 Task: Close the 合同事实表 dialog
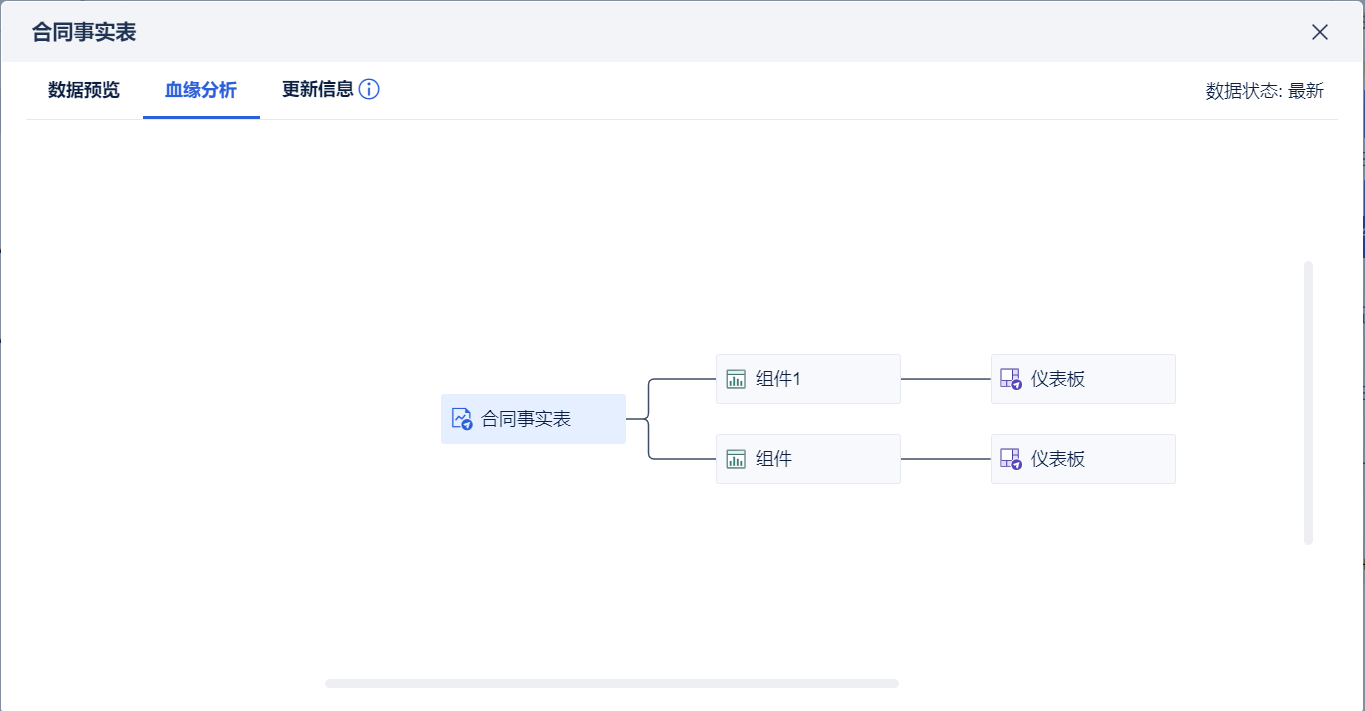(x=1320, y=32)
